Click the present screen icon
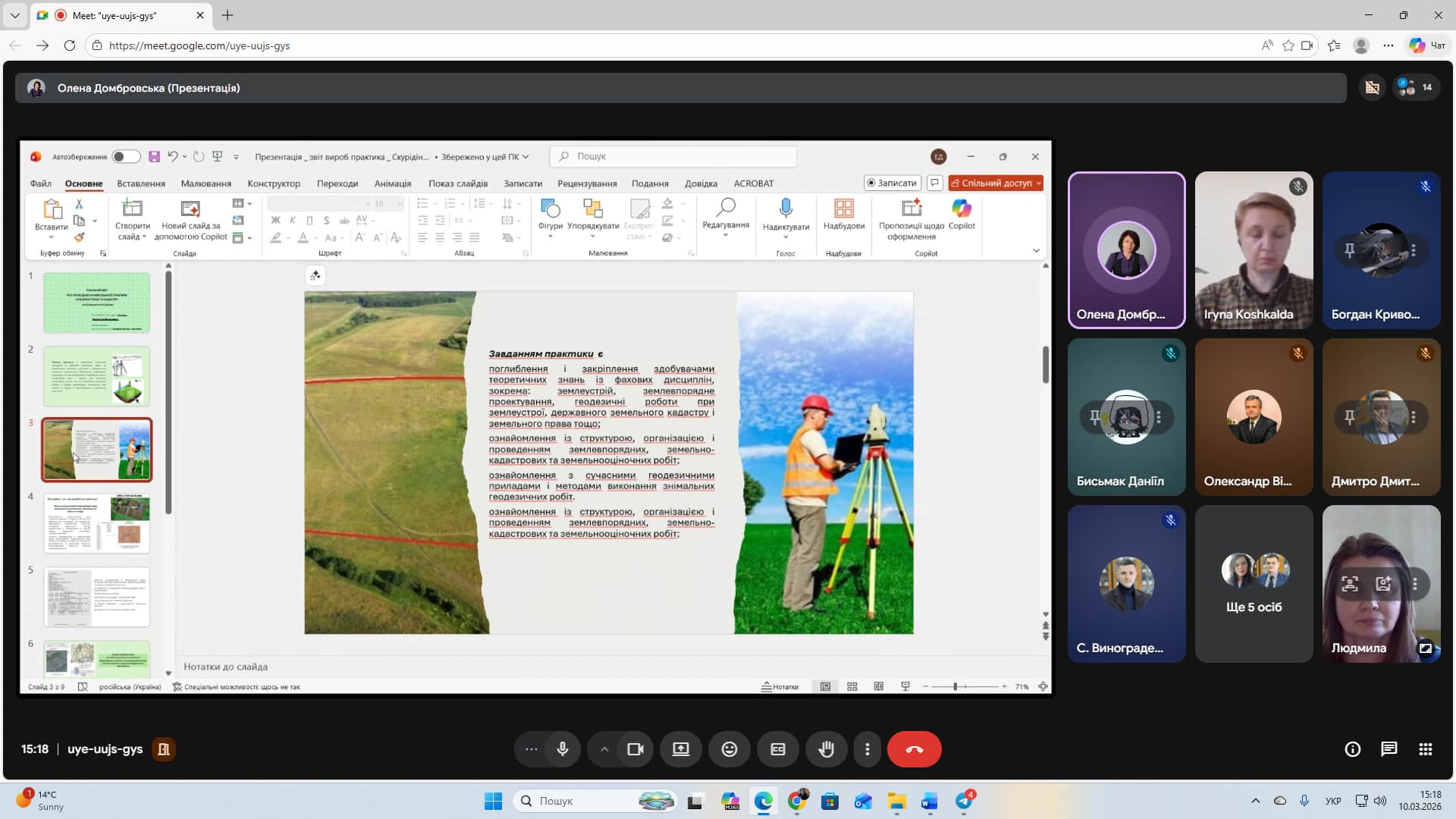Viewport: 1456px width, 819px height. point(680,749)
